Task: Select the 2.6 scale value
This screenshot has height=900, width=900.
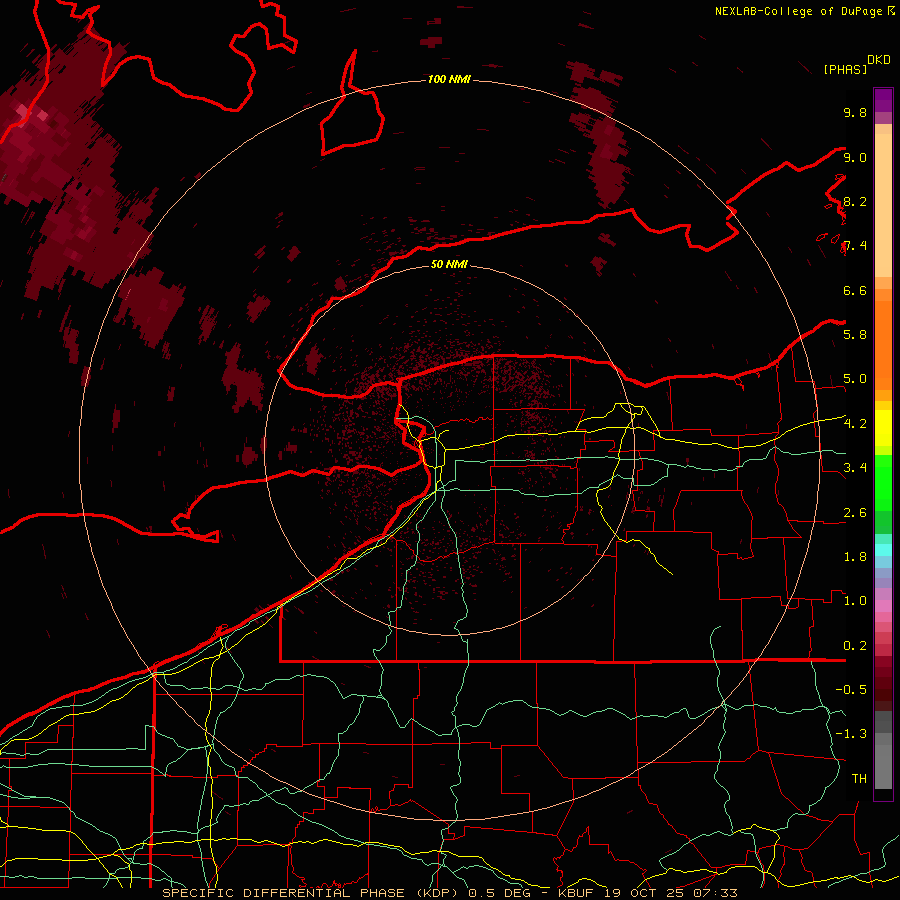Action: [x=855, y=513]
